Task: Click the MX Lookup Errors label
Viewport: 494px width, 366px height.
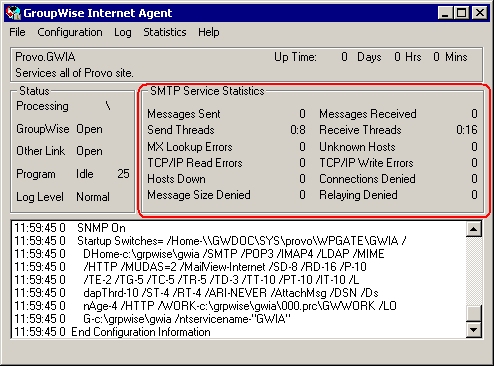Action: coord(190,147)
